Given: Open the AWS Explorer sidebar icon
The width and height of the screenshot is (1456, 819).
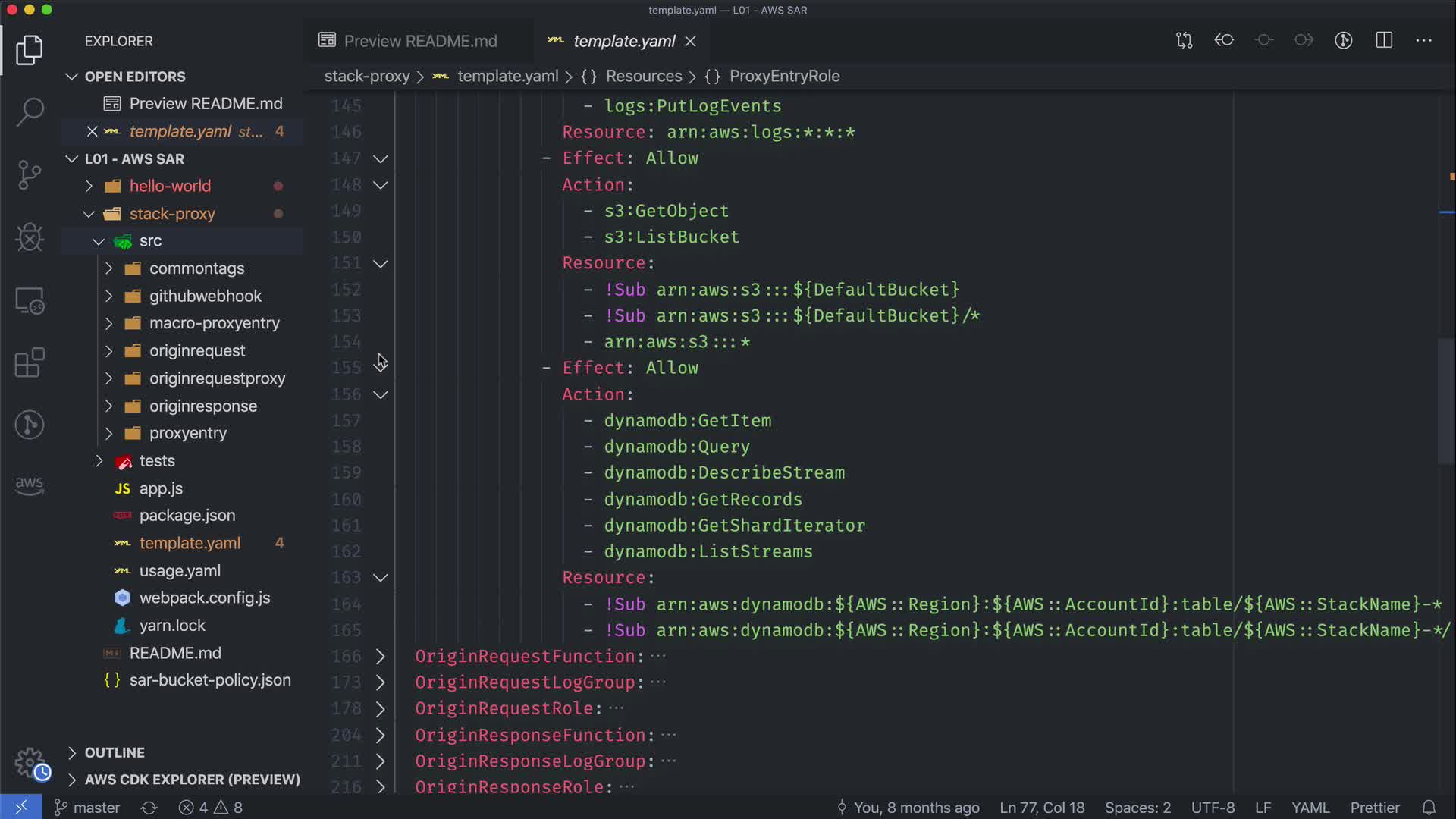Looking at the screenshot, I should pos(30,485).
